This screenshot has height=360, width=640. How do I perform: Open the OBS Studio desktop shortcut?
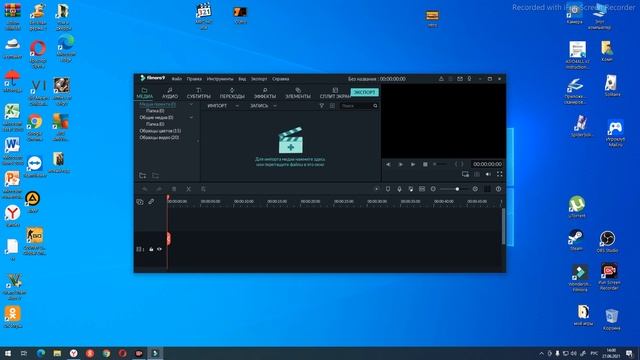[x=607, y=242]
